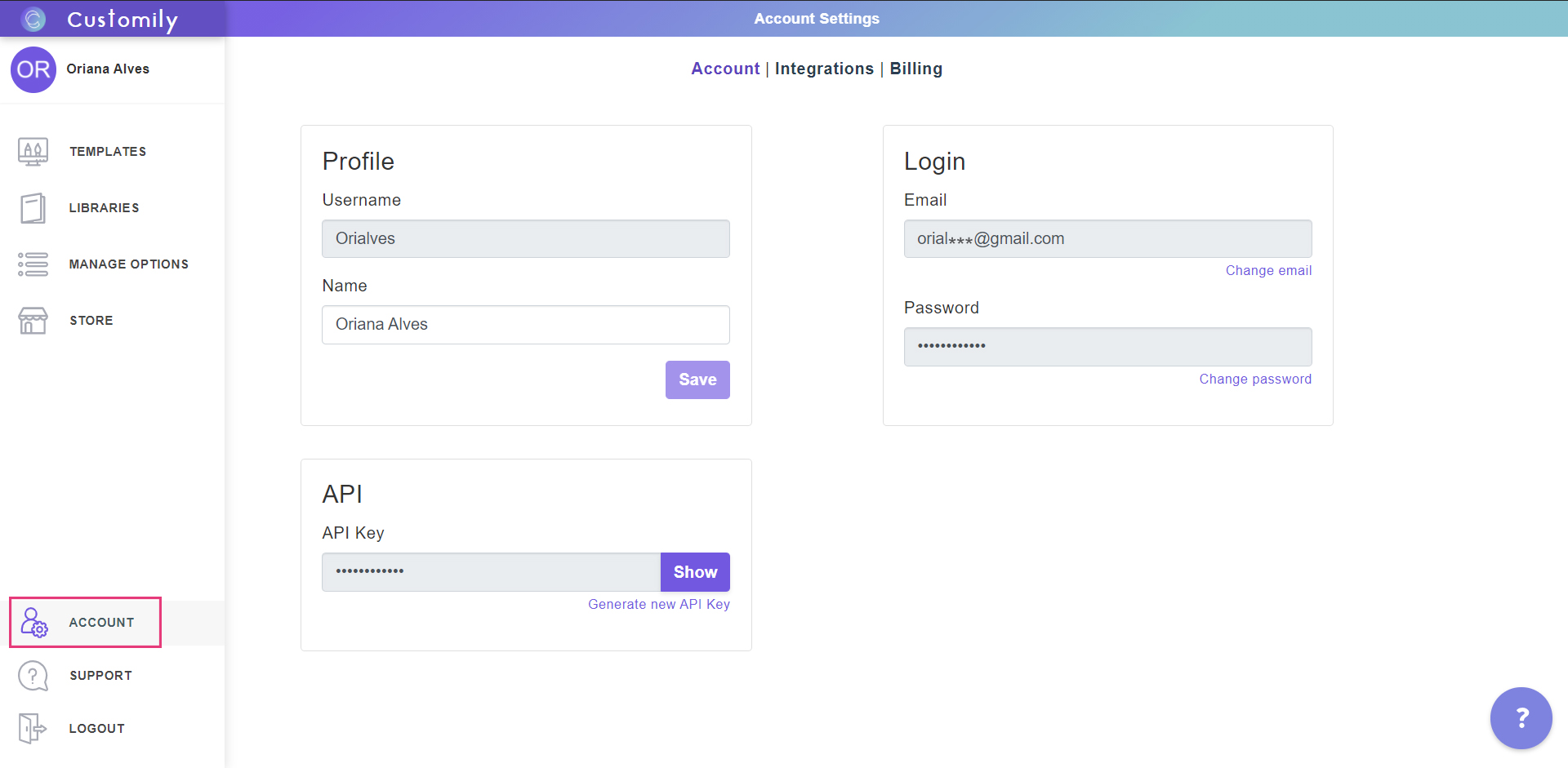Click the Manage Options list icon

point(33,264)
